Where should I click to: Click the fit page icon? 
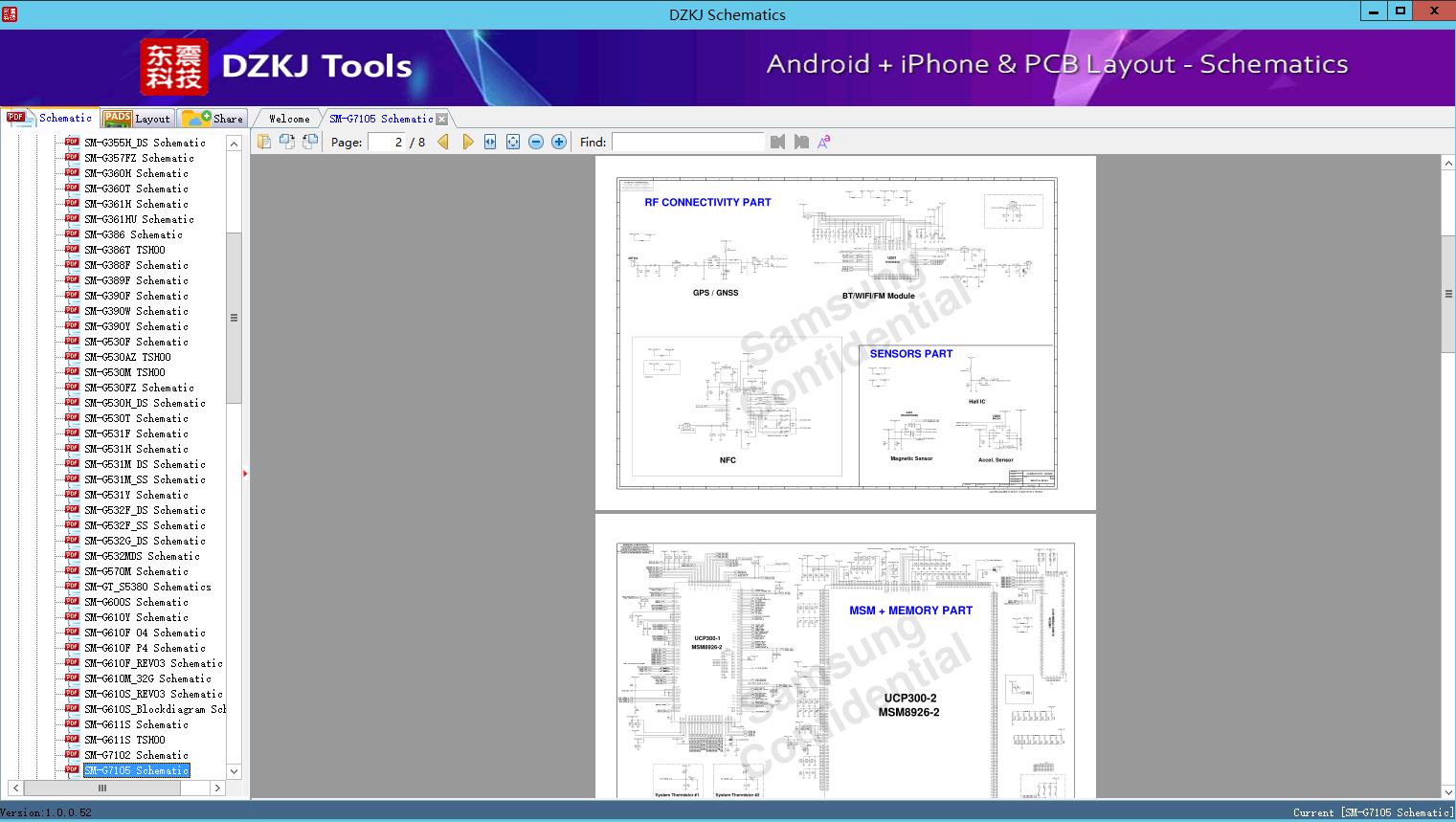point(513,142)
